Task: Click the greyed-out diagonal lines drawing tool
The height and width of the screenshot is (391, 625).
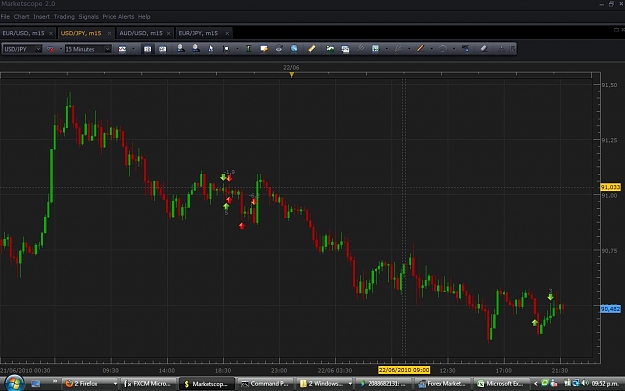Action: pos(398,49)
